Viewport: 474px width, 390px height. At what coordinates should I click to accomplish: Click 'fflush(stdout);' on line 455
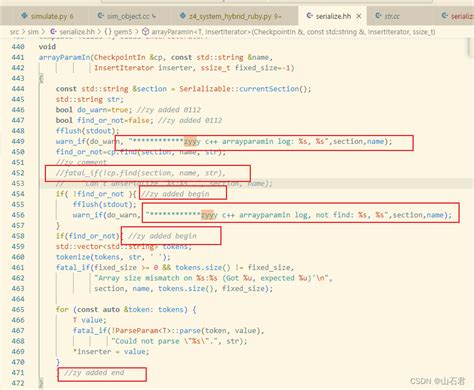[105, 204]
